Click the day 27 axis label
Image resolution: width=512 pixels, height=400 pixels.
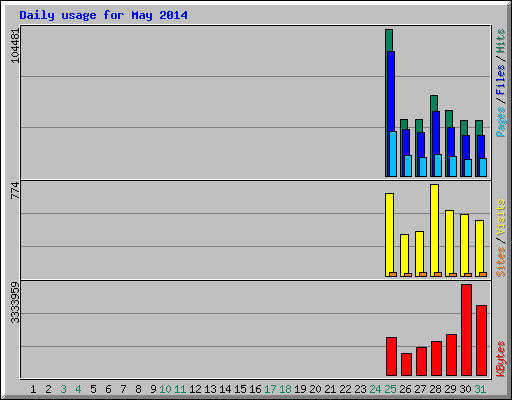(420, 389)
